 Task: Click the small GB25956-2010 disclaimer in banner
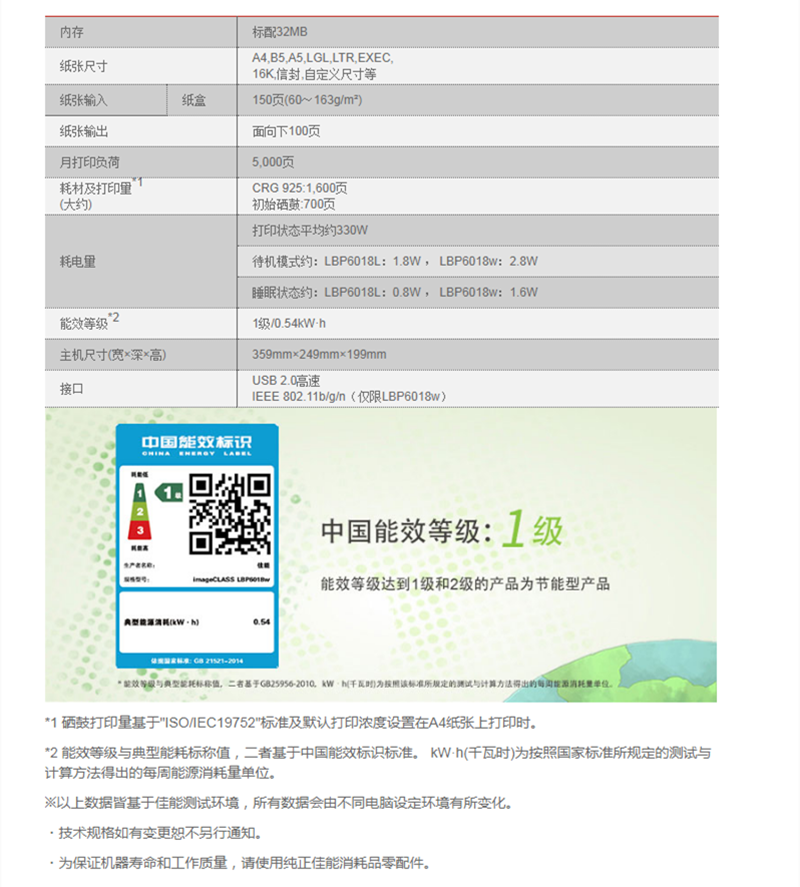[x=366, y=684]
